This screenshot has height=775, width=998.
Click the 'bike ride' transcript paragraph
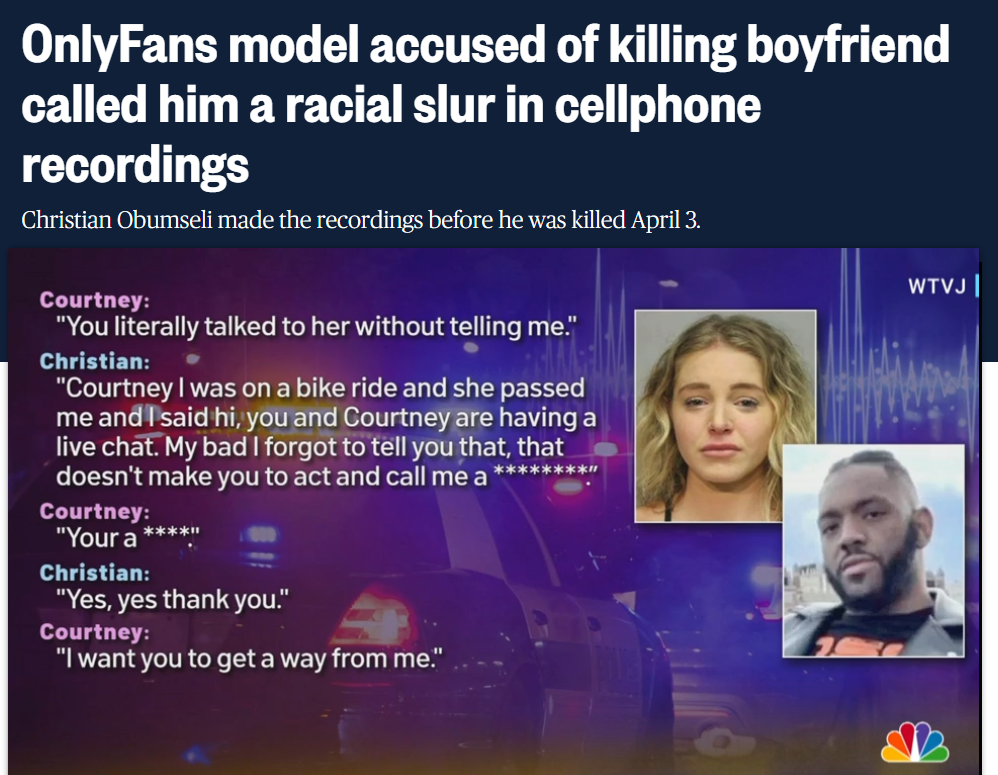tap(327, 432)
